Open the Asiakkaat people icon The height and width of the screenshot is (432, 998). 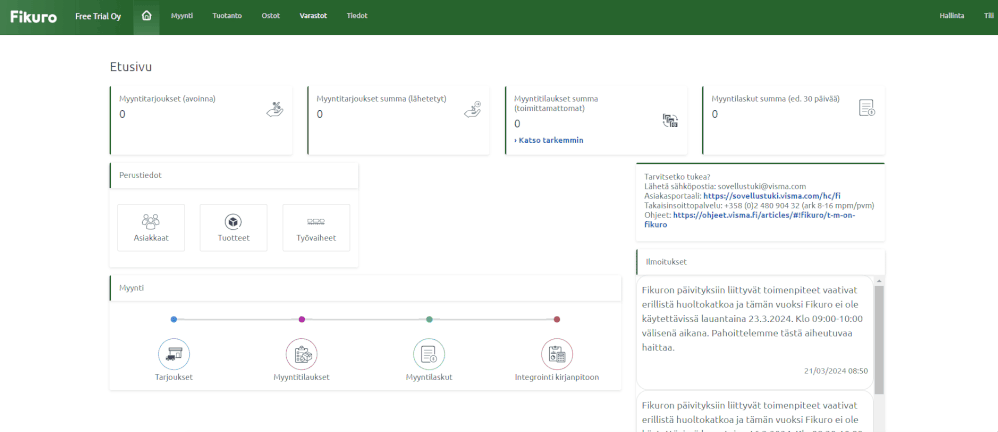[151, 221]
